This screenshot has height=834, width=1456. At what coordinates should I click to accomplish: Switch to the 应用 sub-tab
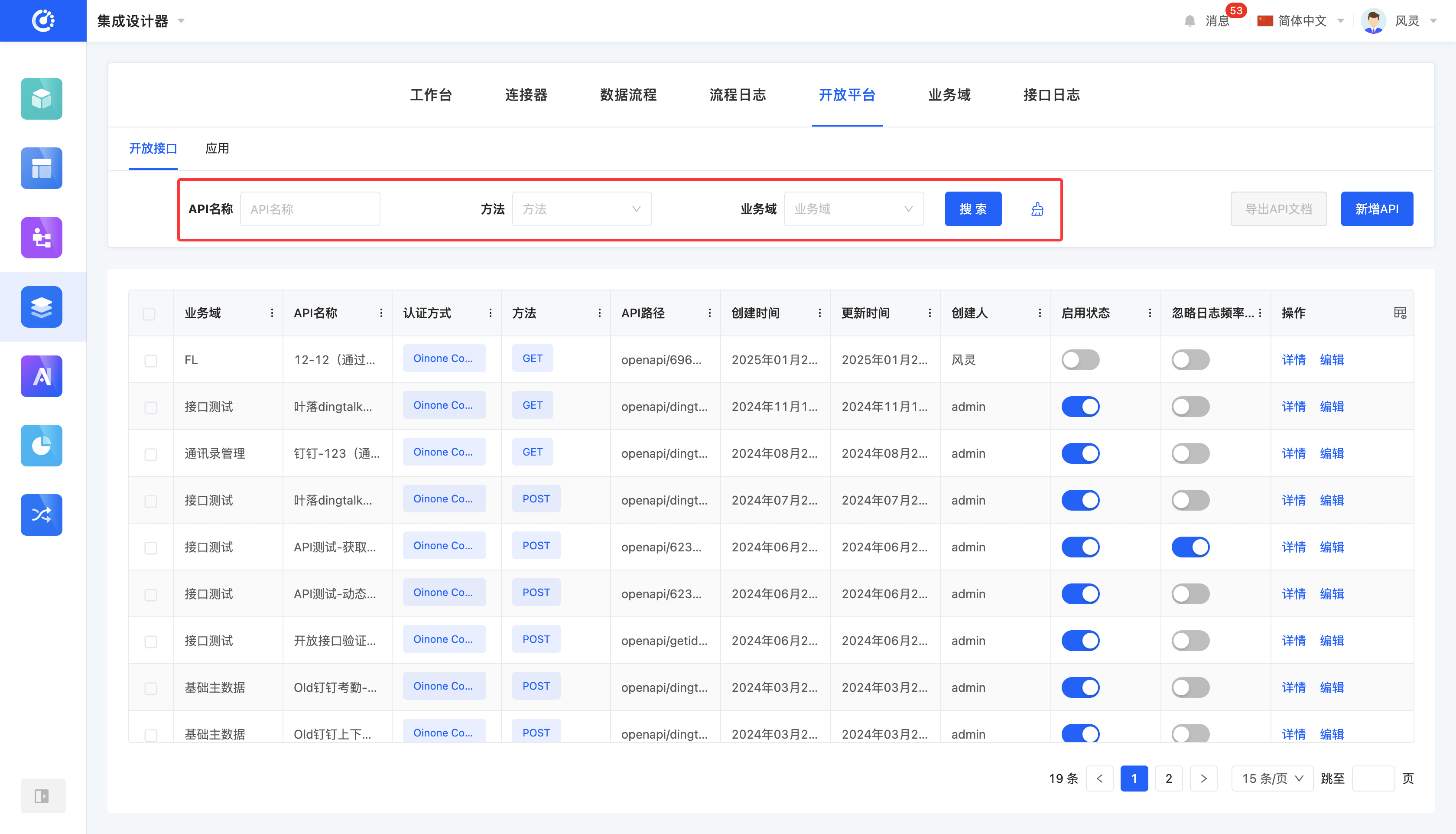pyautogui.click(x=217, y=148)
